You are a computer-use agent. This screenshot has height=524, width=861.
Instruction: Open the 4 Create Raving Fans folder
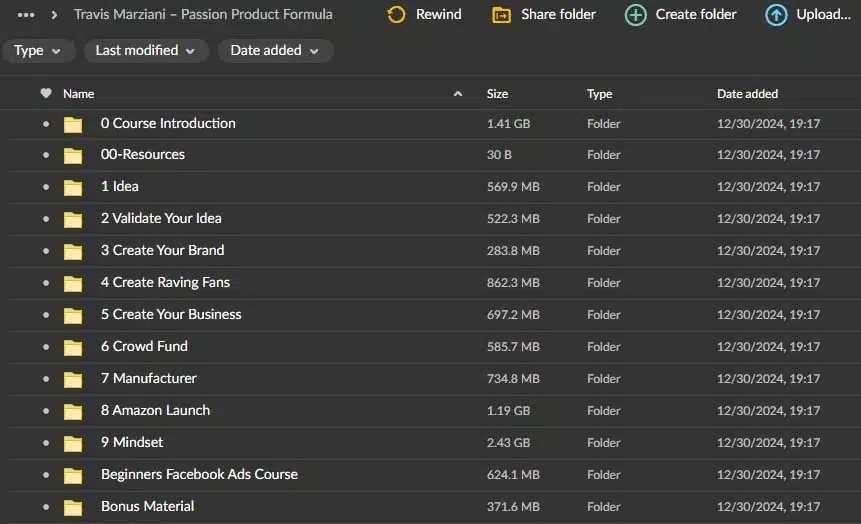[165, 282]
